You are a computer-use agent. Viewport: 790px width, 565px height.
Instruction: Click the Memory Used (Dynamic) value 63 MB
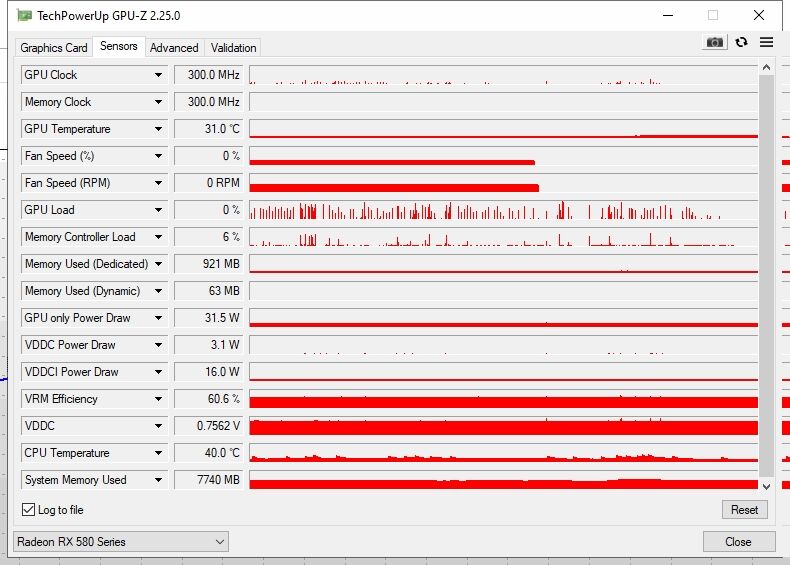[209, 291]
